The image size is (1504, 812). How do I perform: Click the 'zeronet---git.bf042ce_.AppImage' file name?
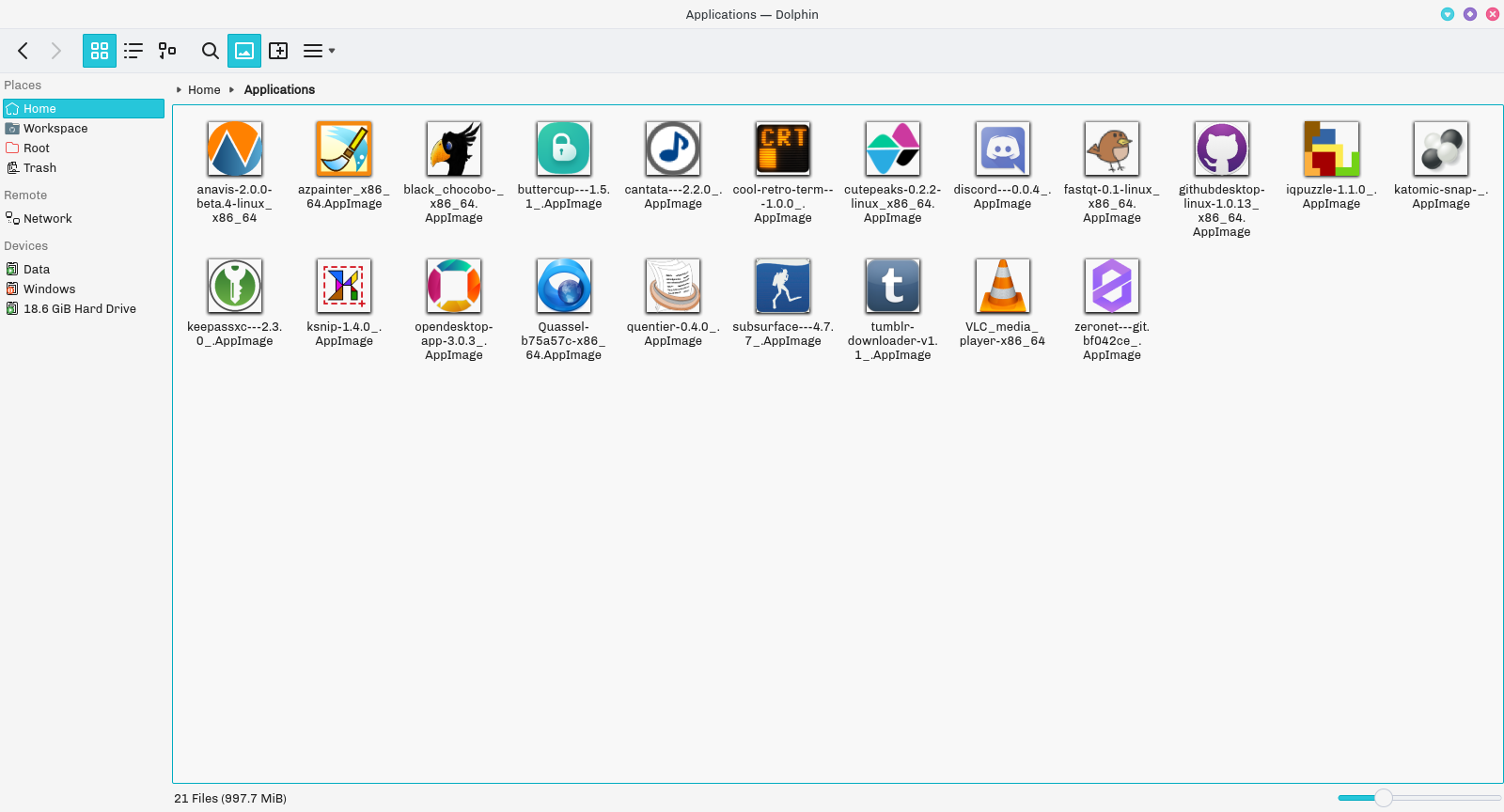pos(1112,341)
